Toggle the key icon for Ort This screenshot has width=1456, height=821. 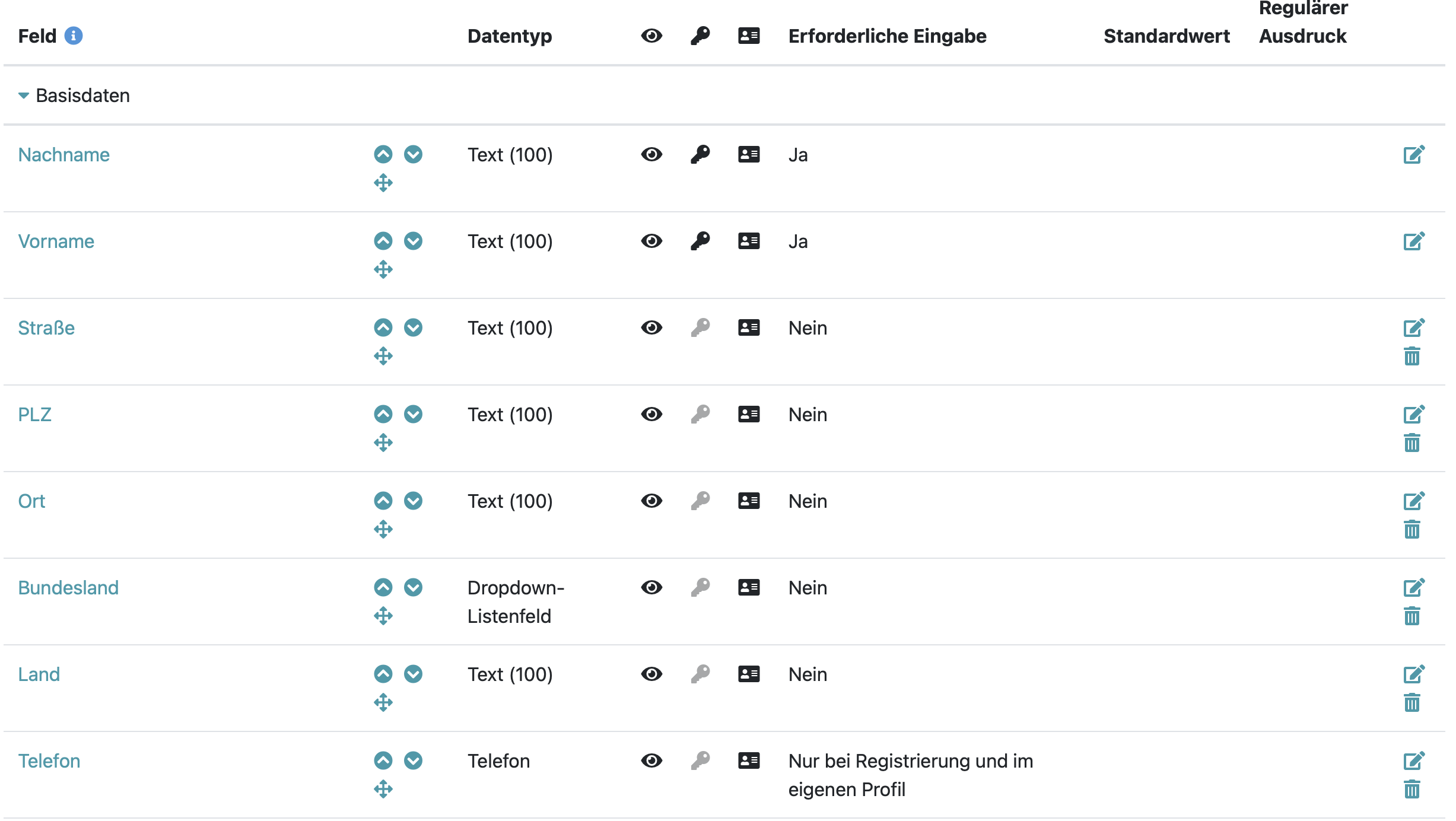point(700,501)
